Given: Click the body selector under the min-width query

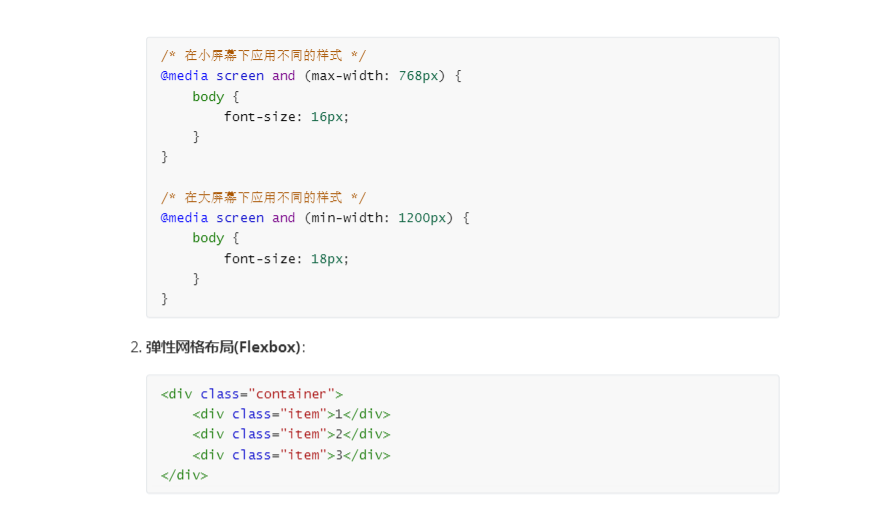Looking at the screenshot, I should (x=208, y=238).
